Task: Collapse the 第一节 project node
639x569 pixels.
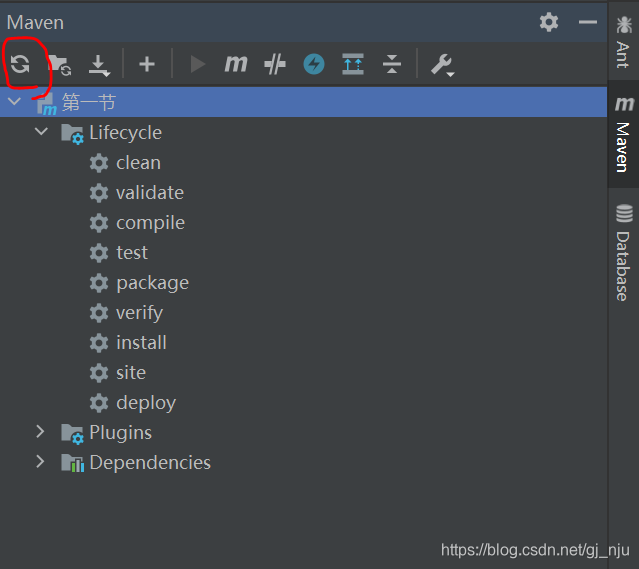Action: click(x=14, y=101)
